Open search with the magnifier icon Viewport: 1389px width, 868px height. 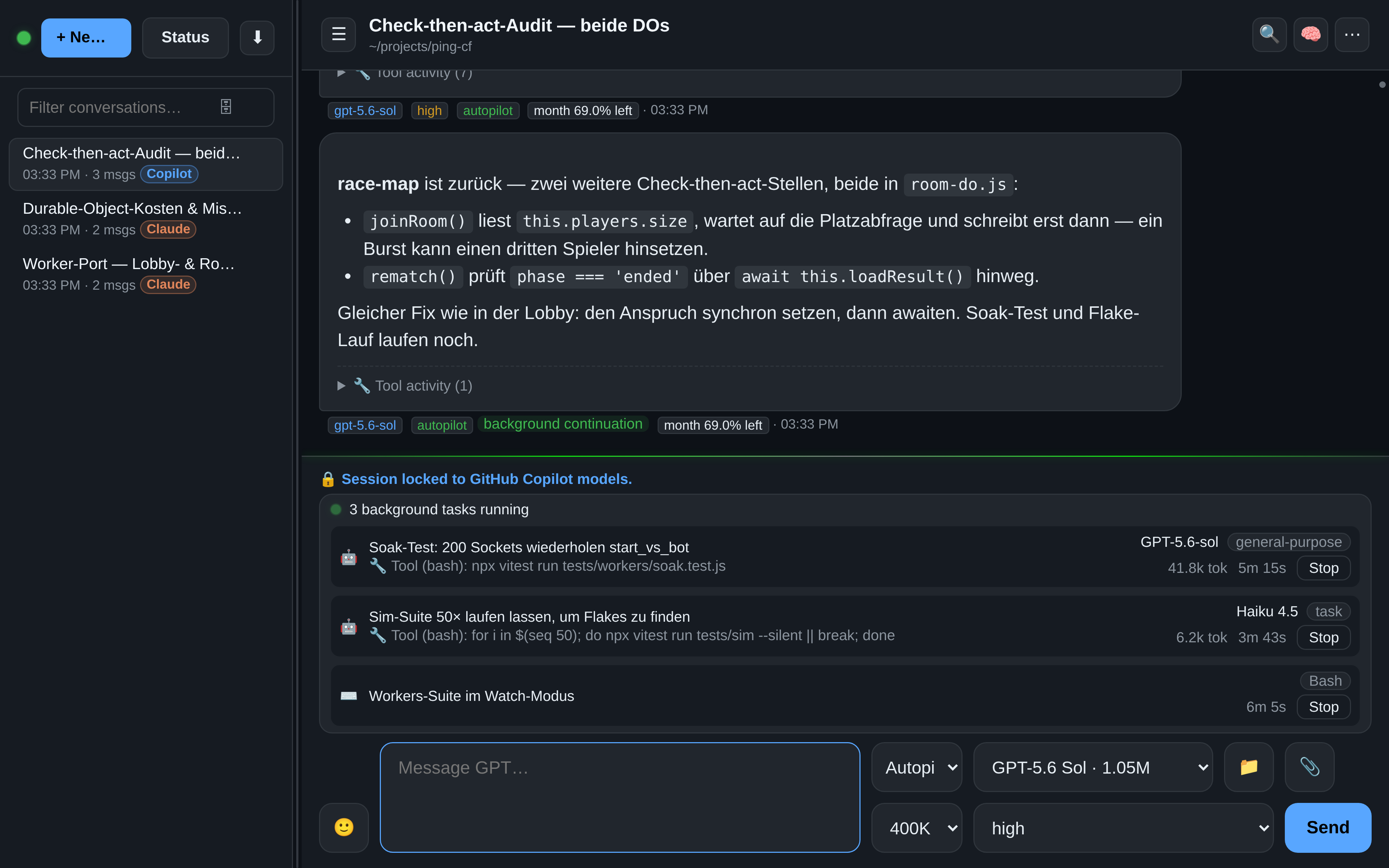tap(1269, 34)
